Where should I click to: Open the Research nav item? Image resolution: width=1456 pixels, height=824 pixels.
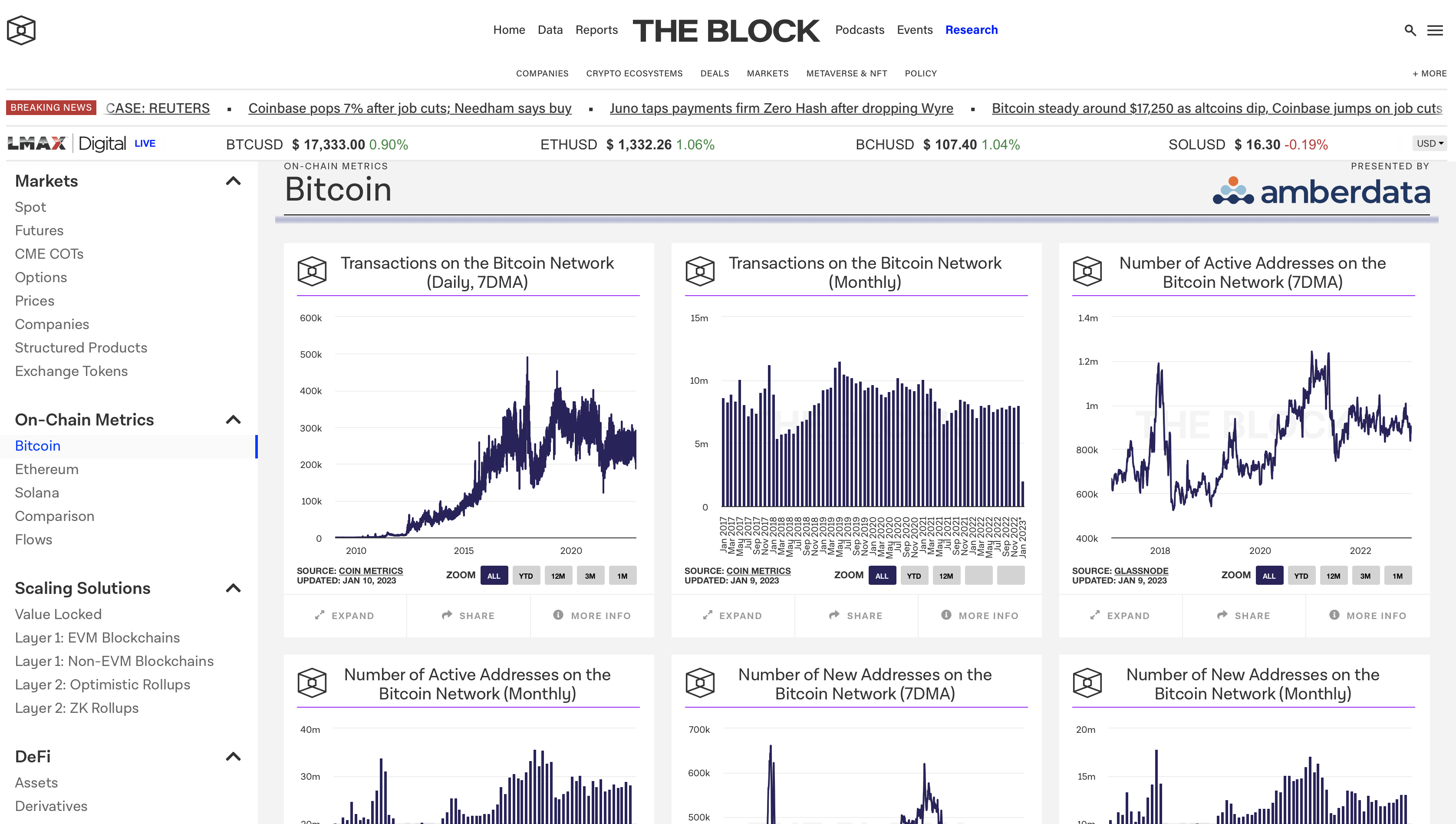971,30
